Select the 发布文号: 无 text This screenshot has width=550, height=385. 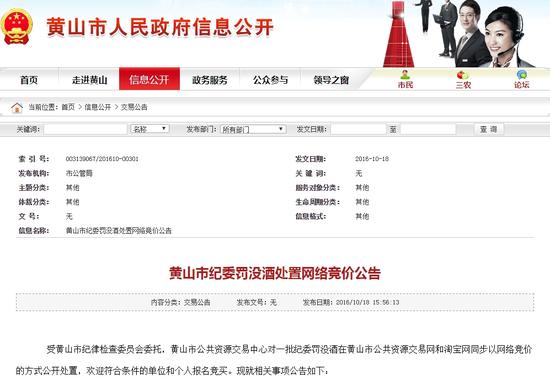(257, 302)
